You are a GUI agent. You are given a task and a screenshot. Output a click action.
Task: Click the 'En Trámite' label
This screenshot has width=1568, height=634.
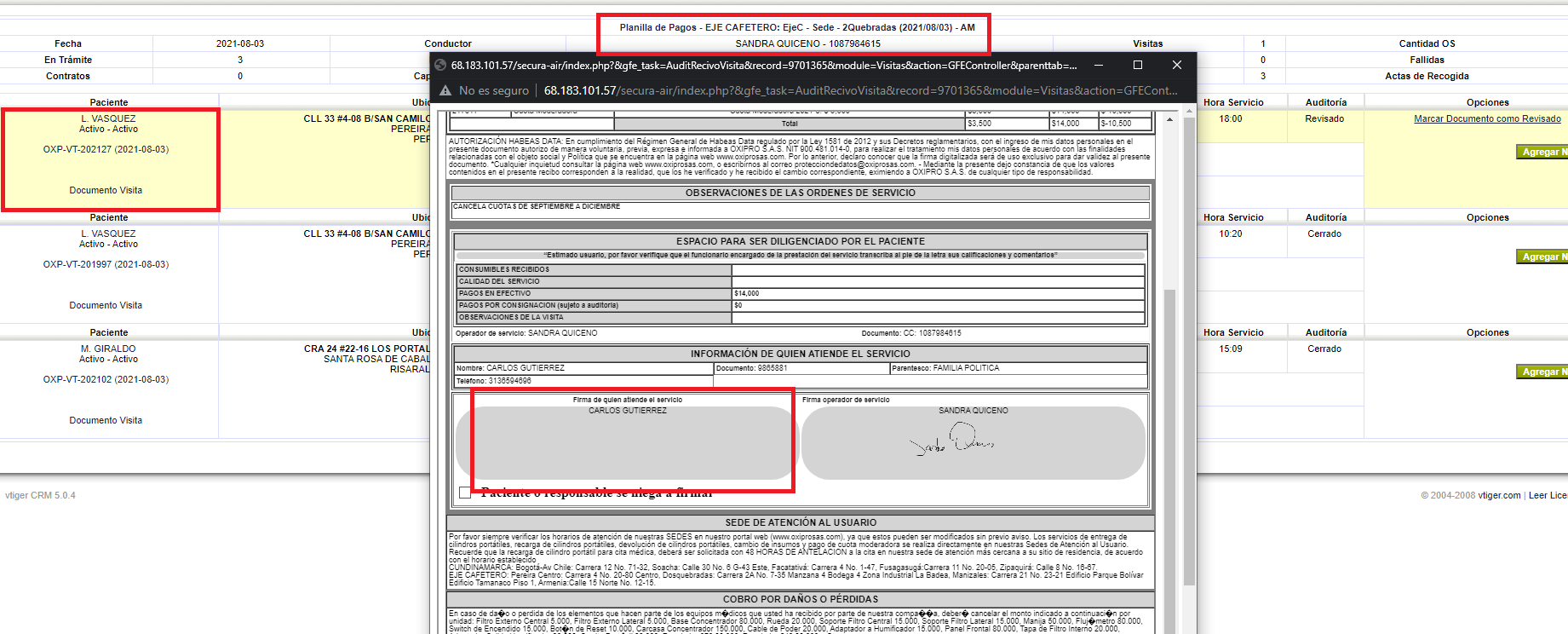(x=68, y=60)
